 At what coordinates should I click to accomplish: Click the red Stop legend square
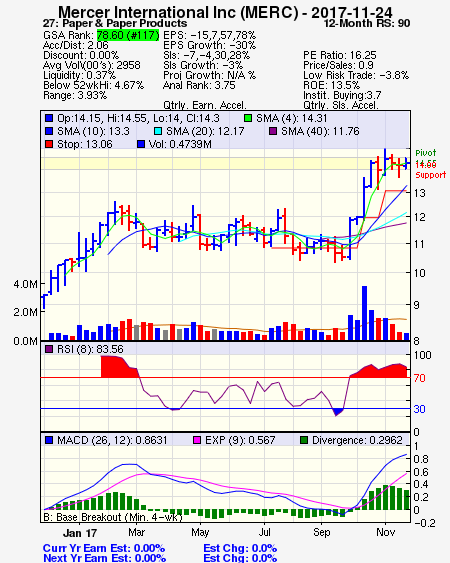[x=49, y=144]
